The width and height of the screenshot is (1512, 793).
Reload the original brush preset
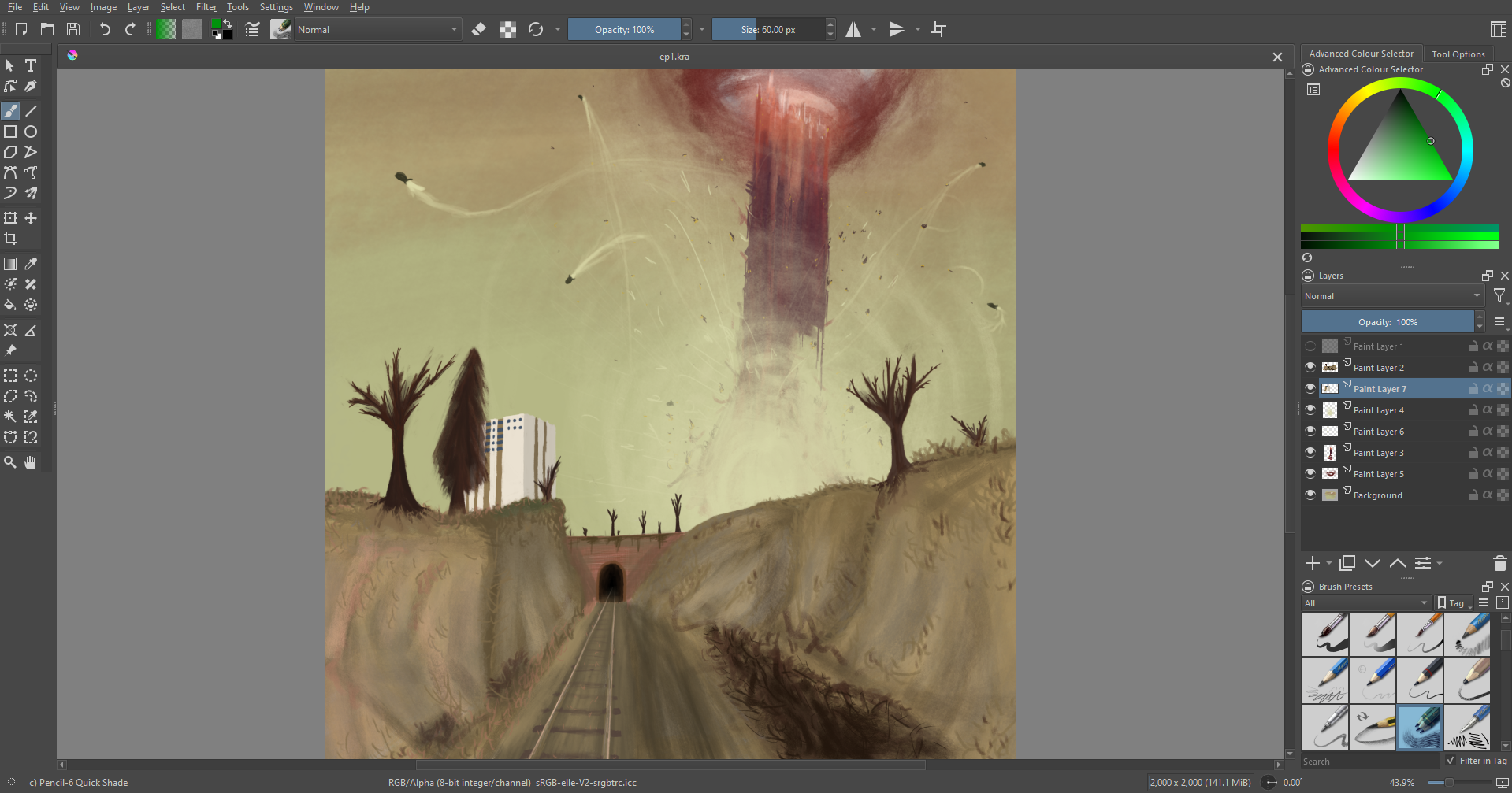pyautogui.click(x=536, y=29)
